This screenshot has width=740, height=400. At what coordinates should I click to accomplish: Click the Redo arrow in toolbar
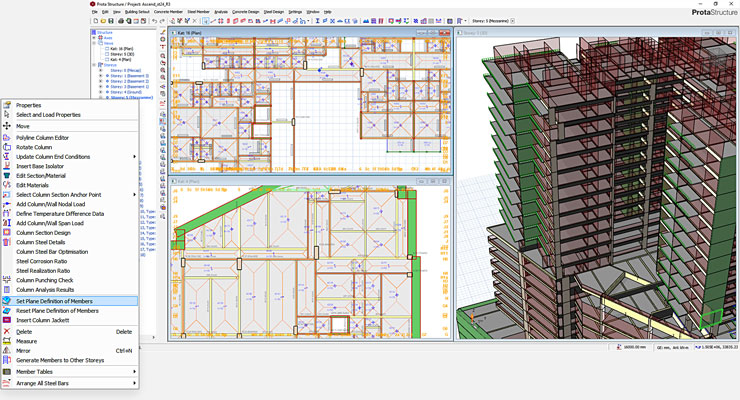click(162, 21)
